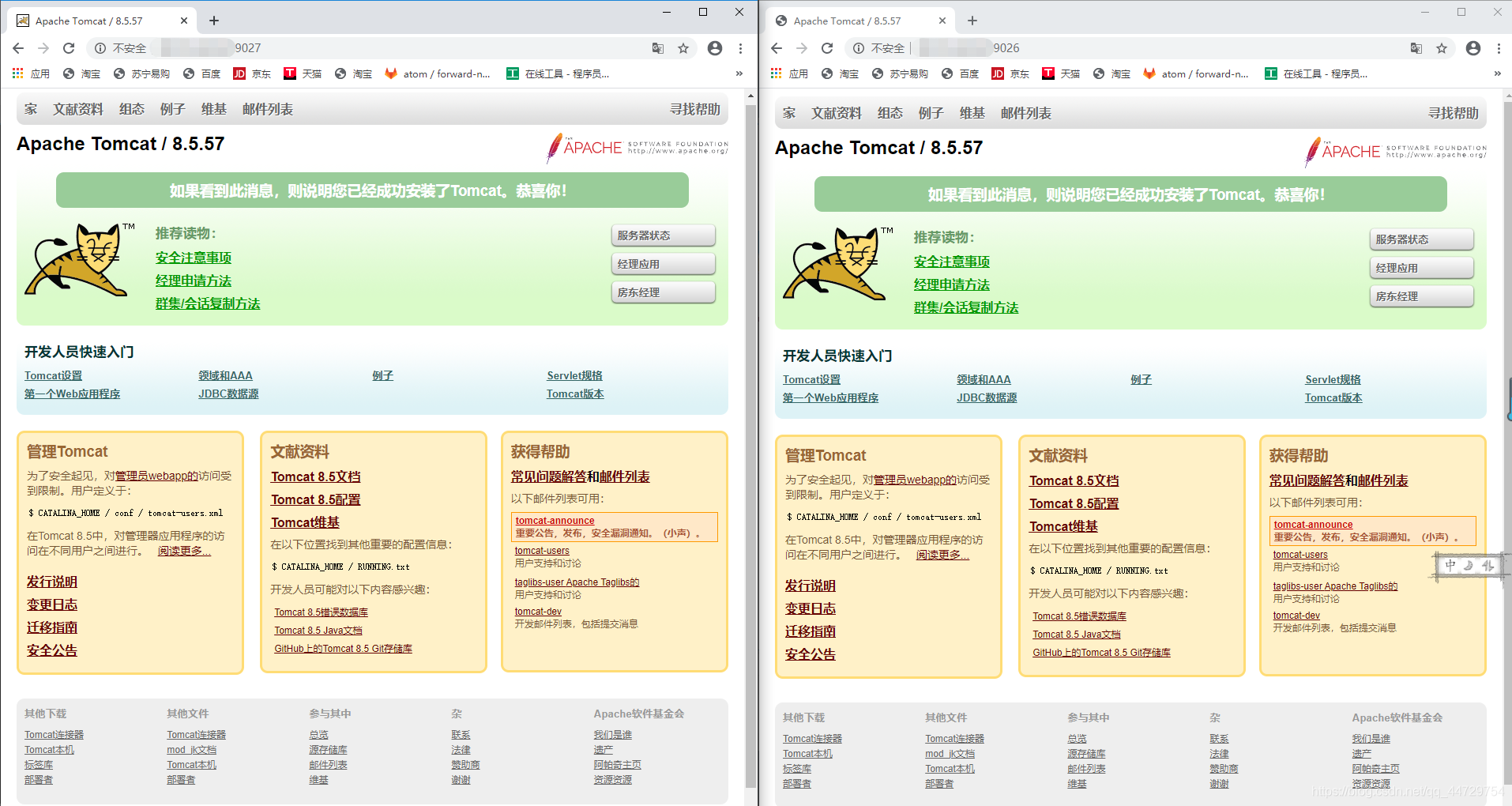Open translate icon in right address bar
Viewport: 1512px width, 806px height.
click(x=1416, y=48)
